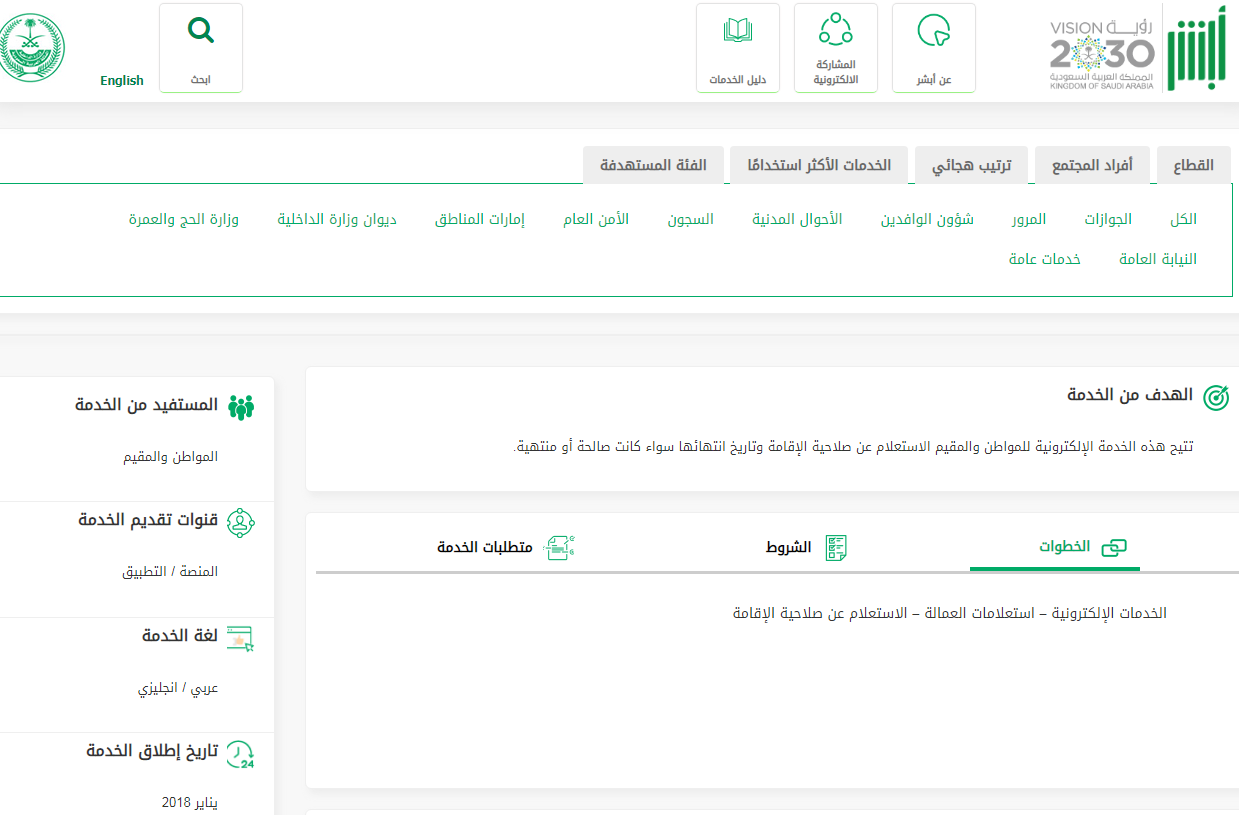Choose الأحوال المدنية sector link

pyautogui.click(x=797, y=219)
